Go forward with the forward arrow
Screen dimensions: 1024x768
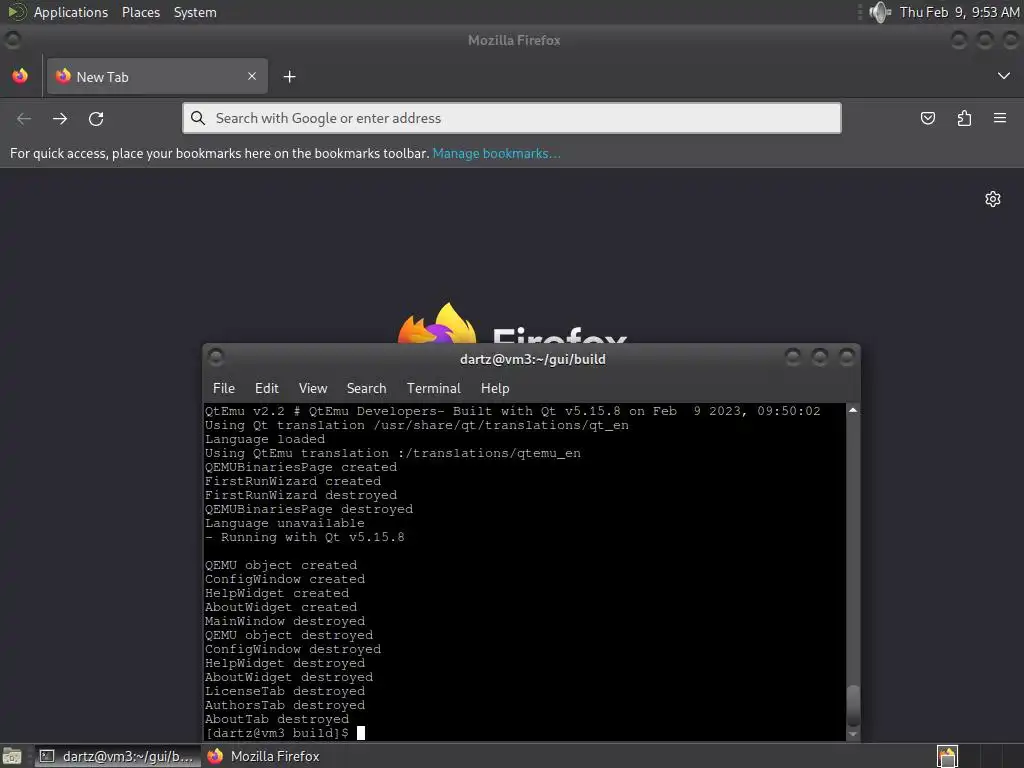click(x=60, y=118)
